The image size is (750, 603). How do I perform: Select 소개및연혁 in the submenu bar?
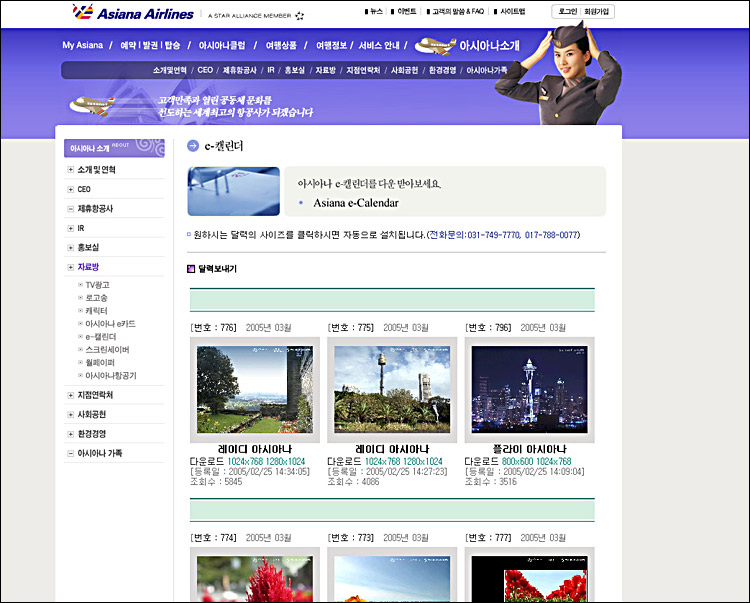pyautogui.click(x=170, y=70)
